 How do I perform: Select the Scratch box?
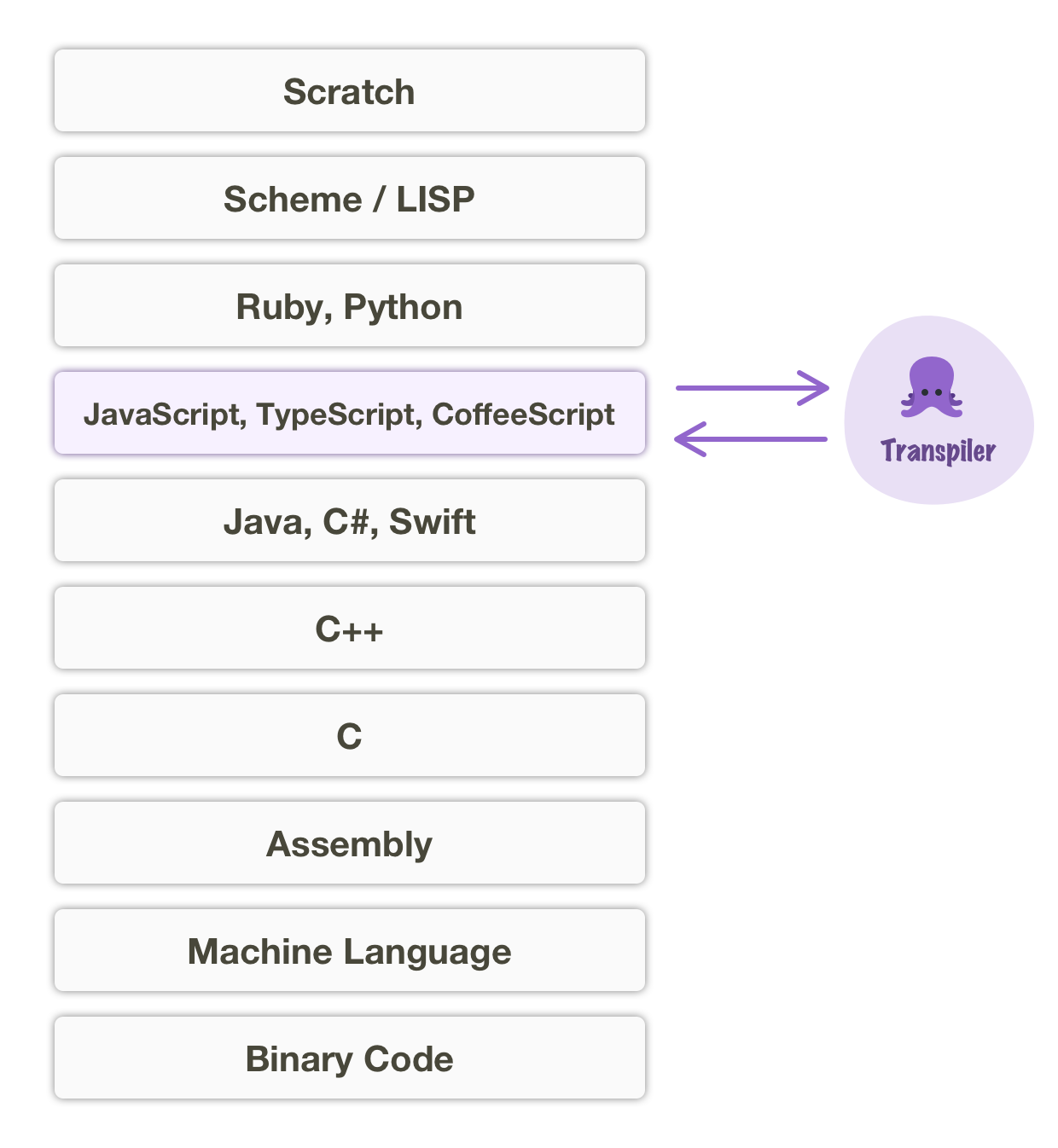pyautogui.click(x=350, y=90)
